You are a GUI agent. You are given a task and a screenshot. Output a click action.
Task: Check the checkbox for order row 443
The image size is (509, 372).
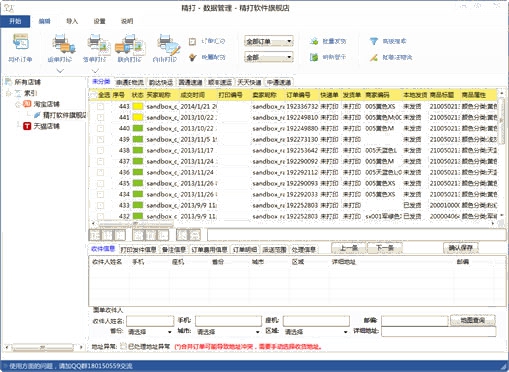(x=100, y=107)
